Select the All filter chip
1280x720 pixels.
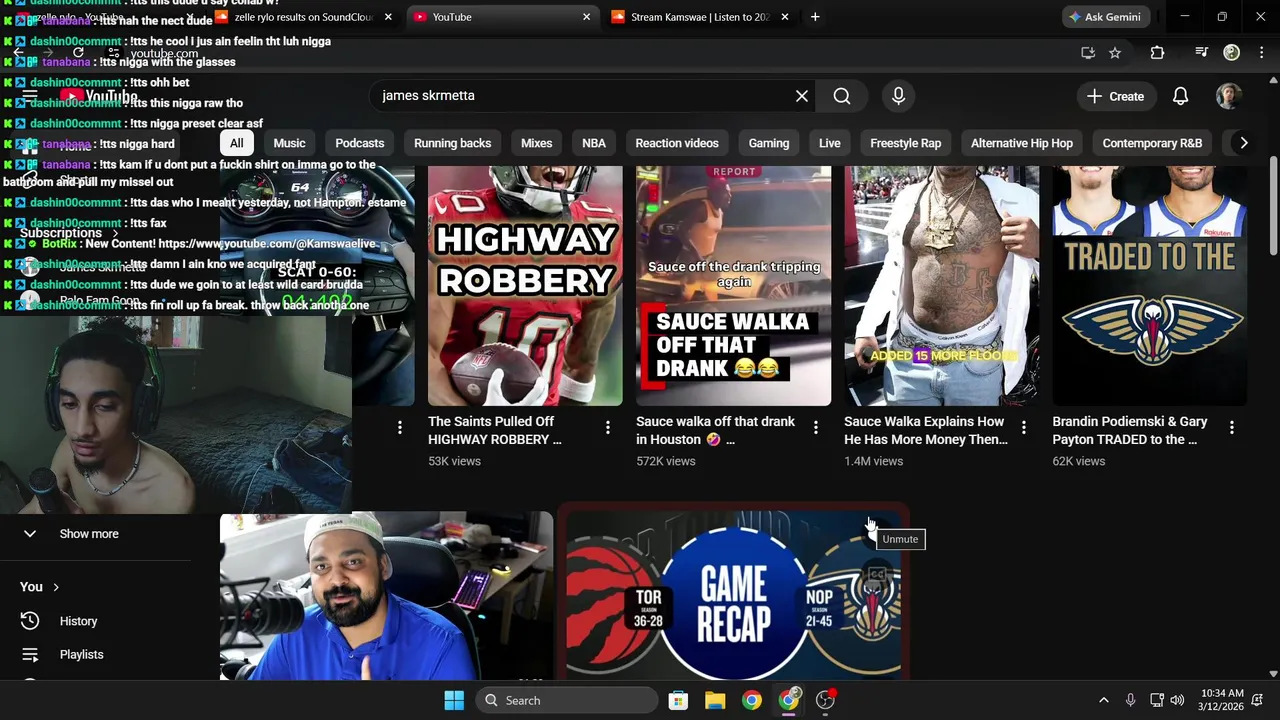(x=236, y=143)
